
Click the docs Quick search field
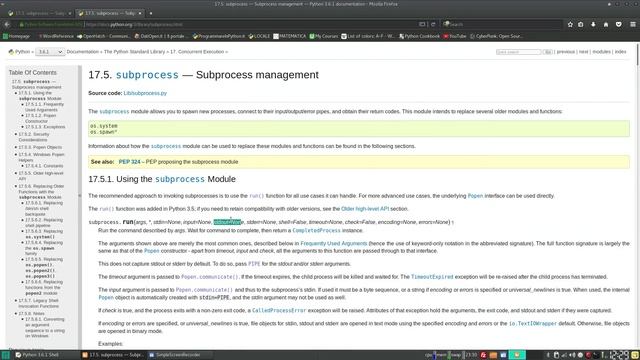(518, 52)
